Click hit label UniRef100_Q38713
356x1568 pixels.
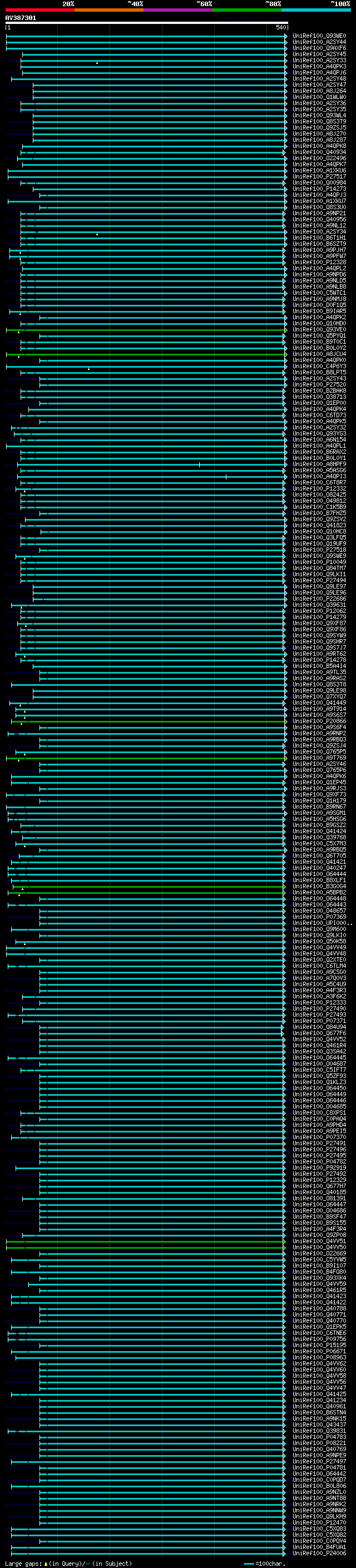tap(319, 397)
